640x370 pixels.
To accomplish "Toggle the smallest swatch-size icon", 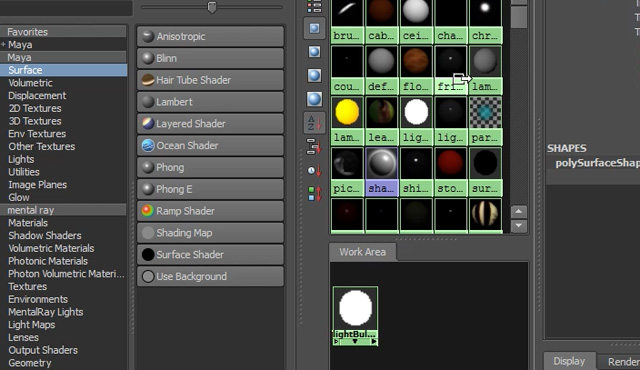I will (x=314, y=29).
